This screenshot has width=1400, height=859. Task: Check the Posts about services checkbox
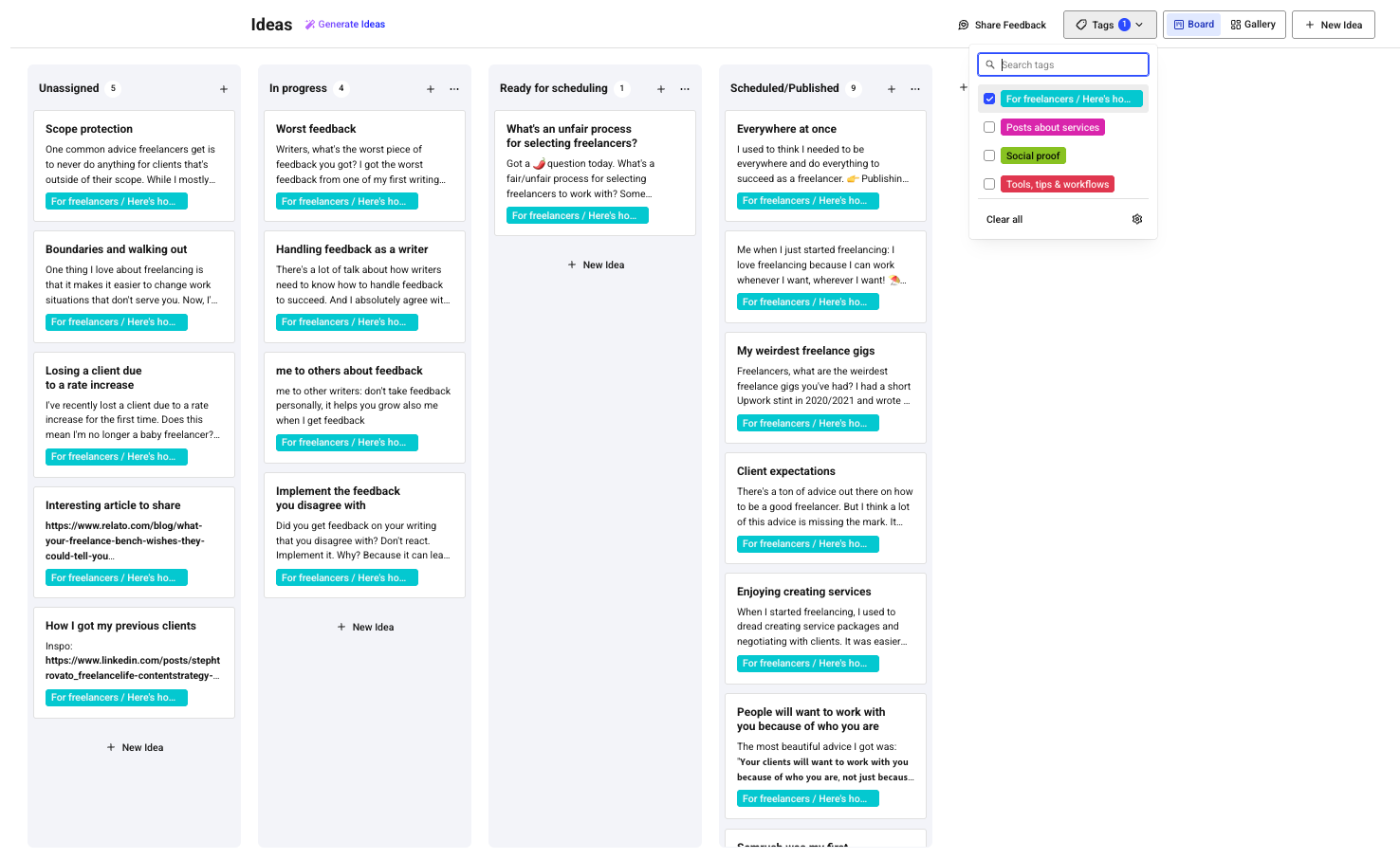pos(989,127)
